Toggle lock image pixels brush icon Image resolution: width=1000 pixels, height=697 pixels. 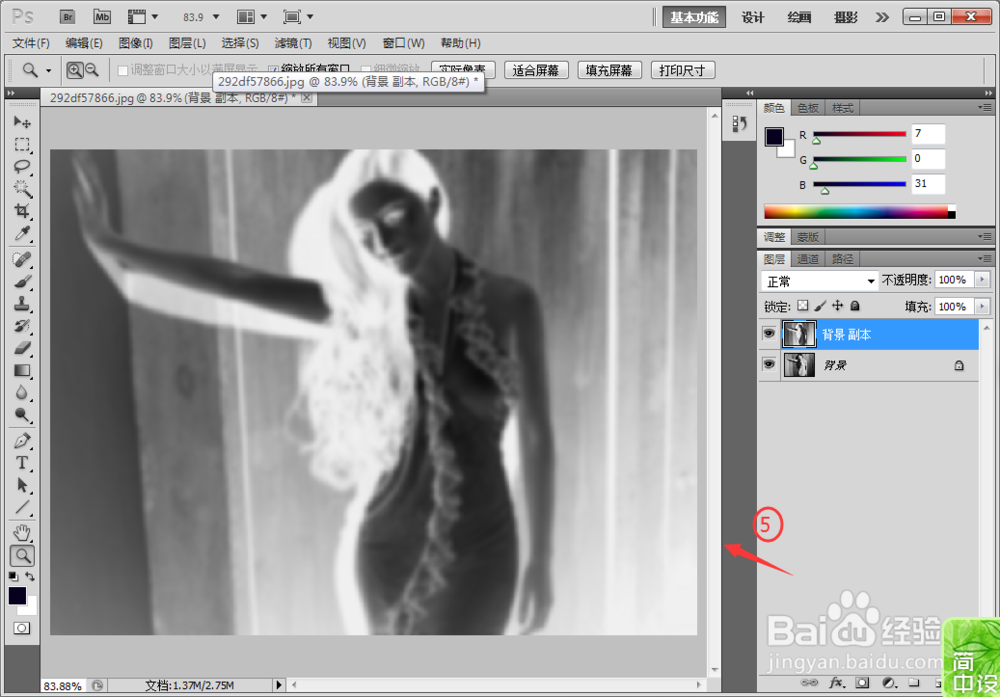(x=820, y=306)
